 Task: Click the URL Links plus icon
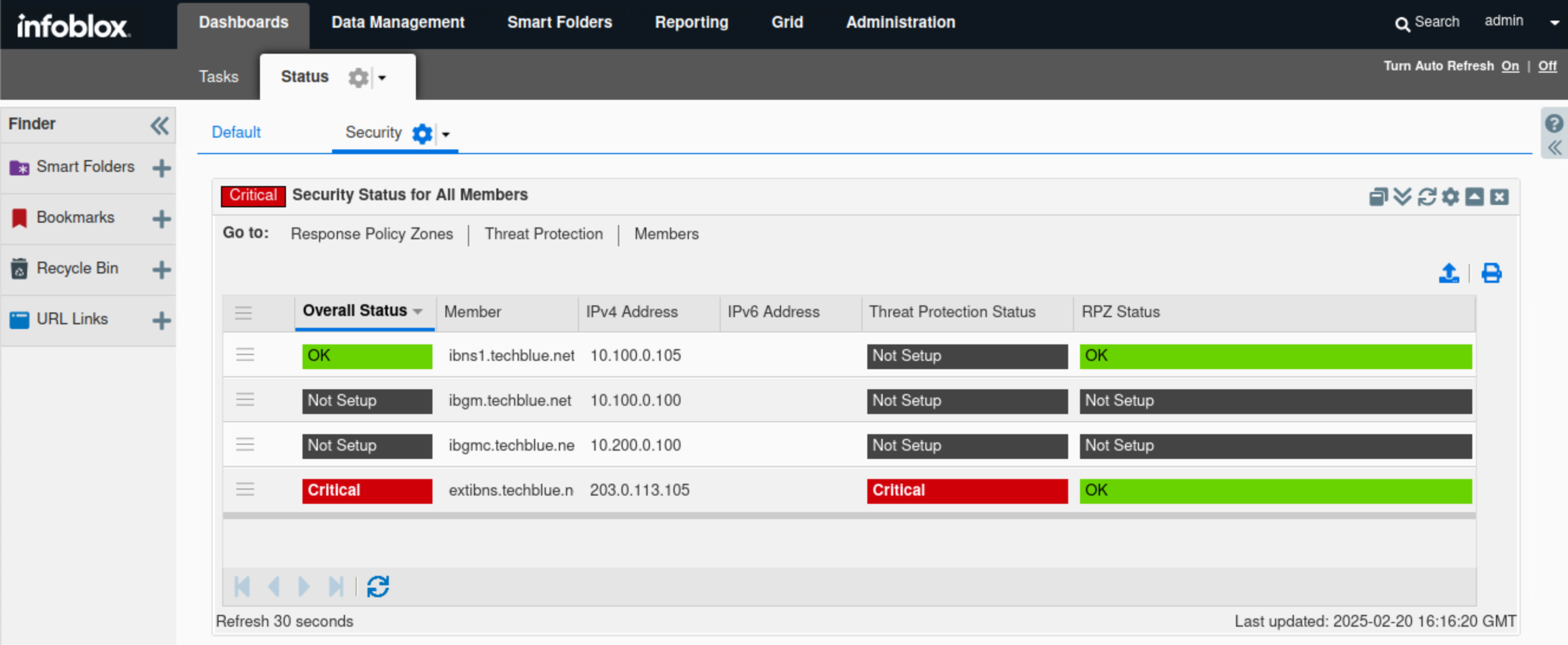click(x=161, y=320)
